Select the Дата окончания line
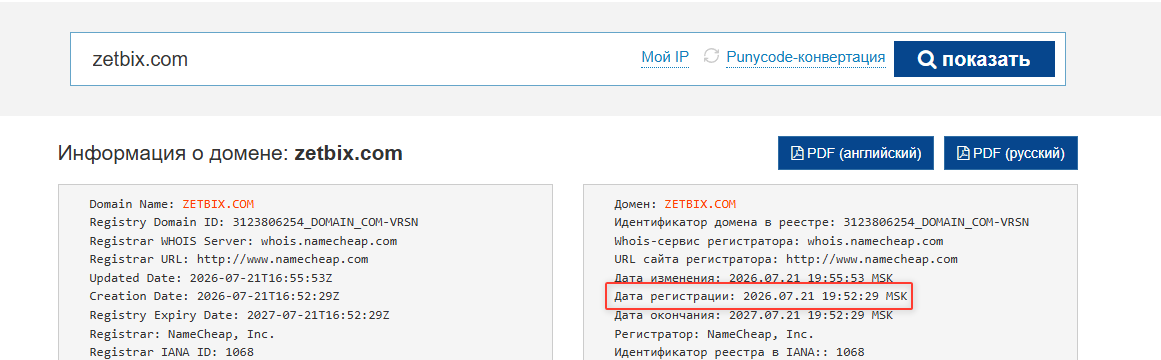1161x360 pixels. (753, 315)
